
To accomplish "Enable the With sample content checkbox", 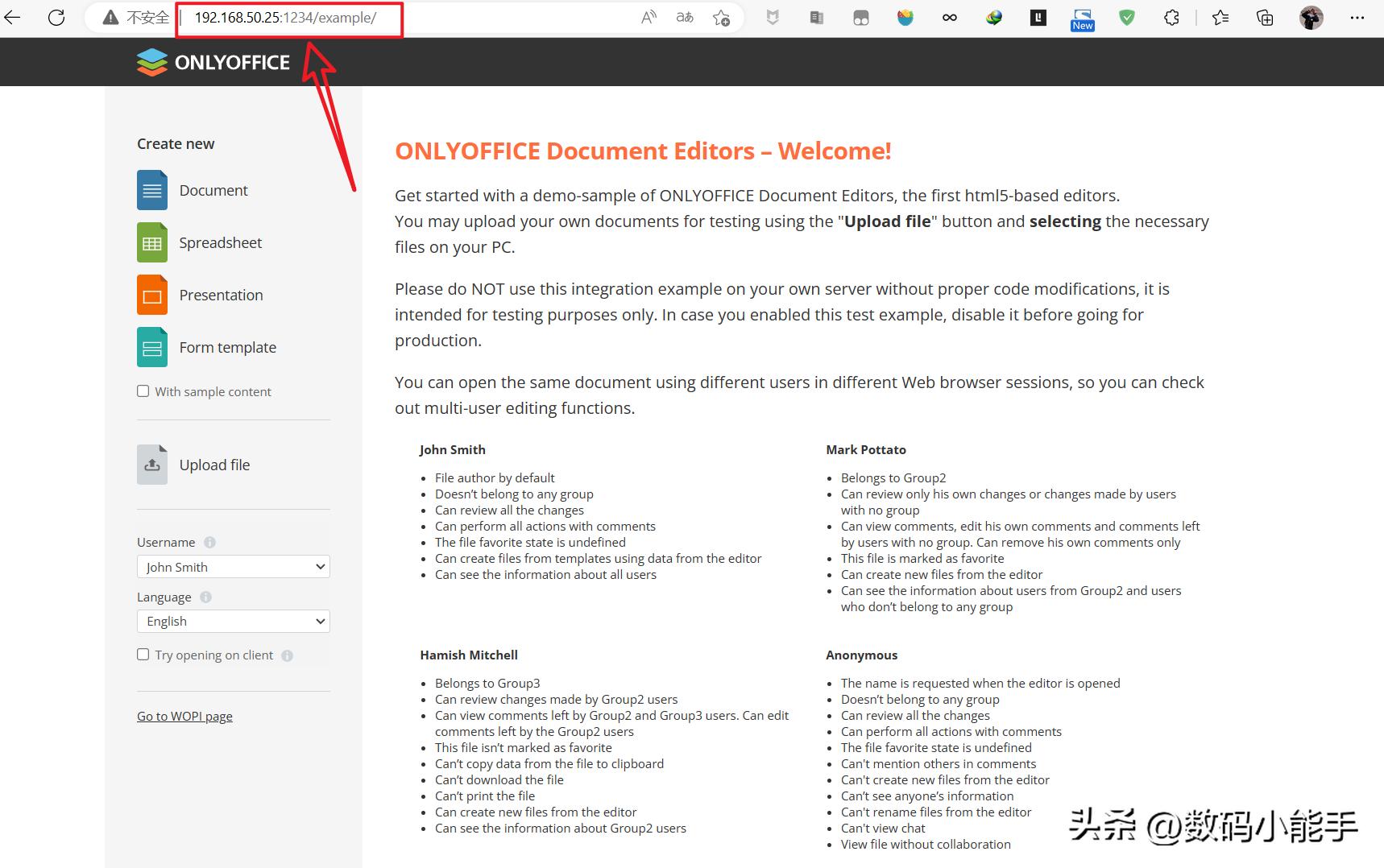I will (143, 391).
